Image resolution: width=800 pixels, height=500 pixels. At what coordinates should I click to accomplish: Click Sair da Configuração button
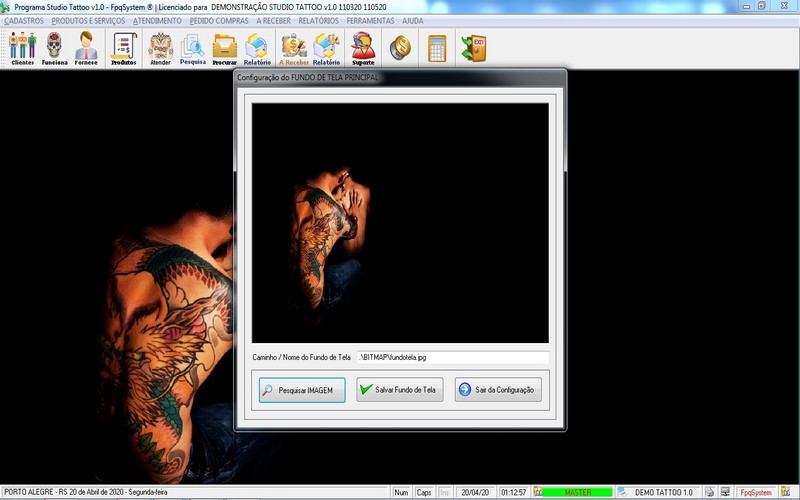point(498,390)
